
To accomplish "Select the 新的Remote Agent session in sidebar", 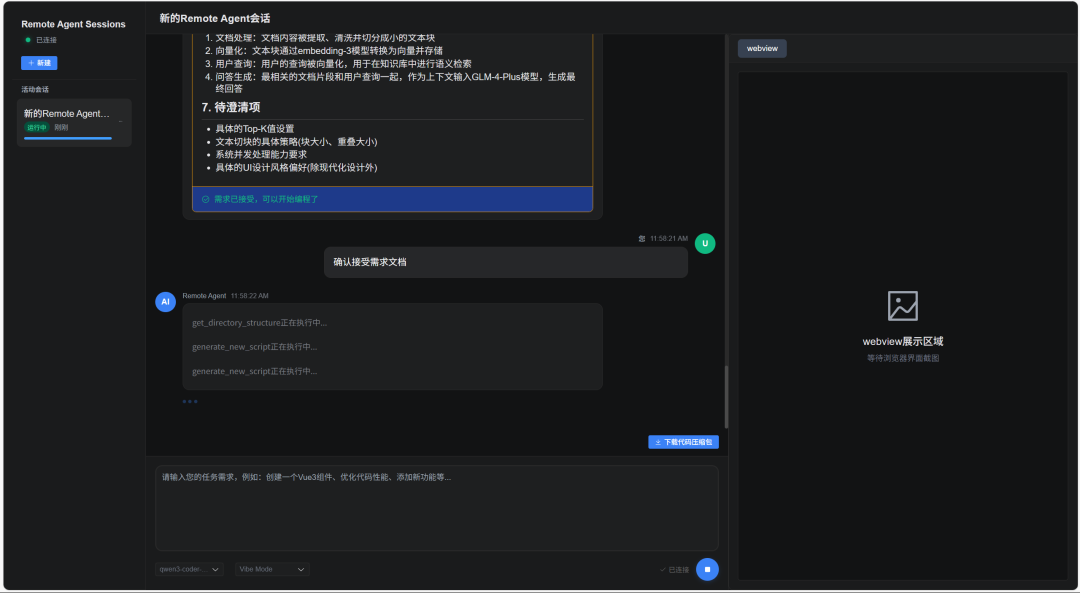I will (x=67, y=114).
